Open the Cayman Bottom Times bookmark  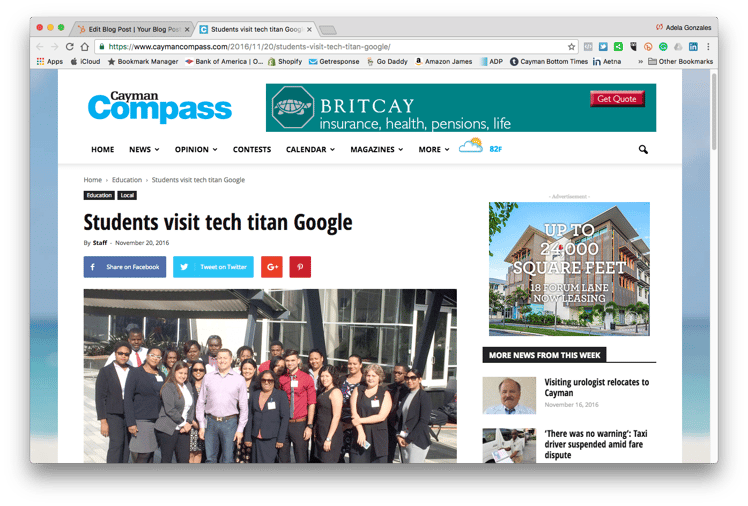click(x=549, y=62)
